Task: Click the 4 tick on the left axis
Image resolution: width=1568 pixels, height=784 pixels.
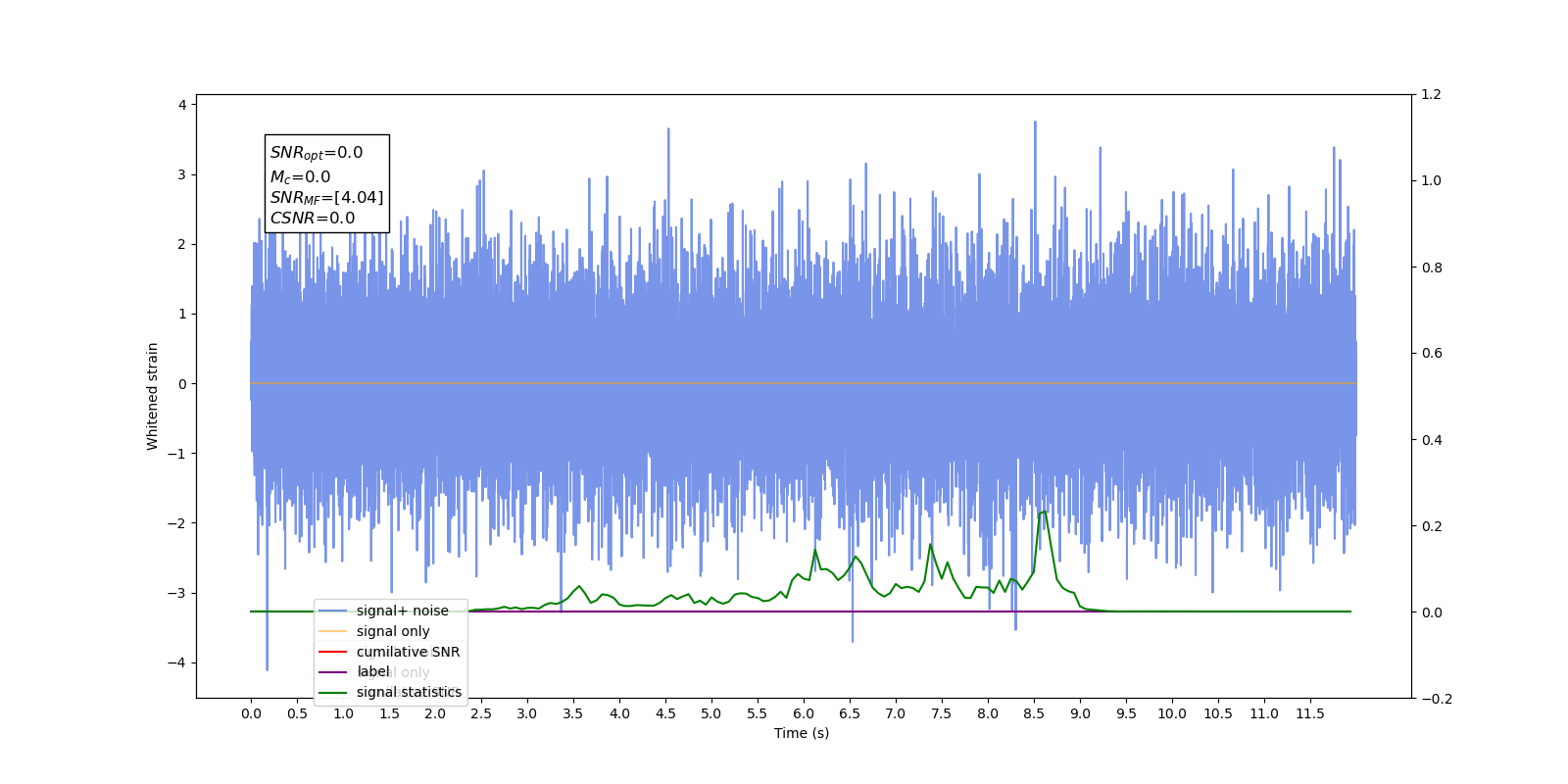Action: 182,105
